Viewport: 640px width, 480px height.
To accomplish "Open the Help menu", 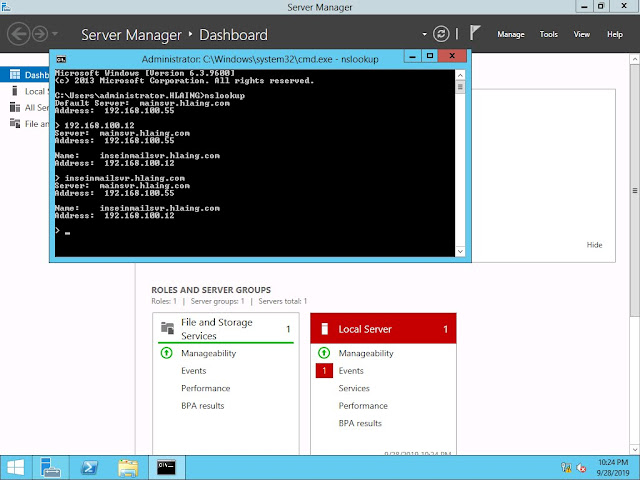I will click(615, 35).
